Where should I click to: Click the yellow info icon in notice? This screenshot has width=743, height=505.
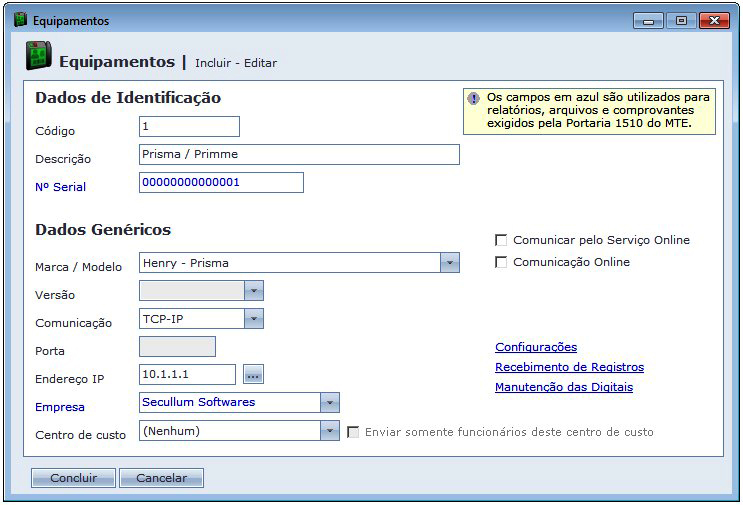pos(473,98)
